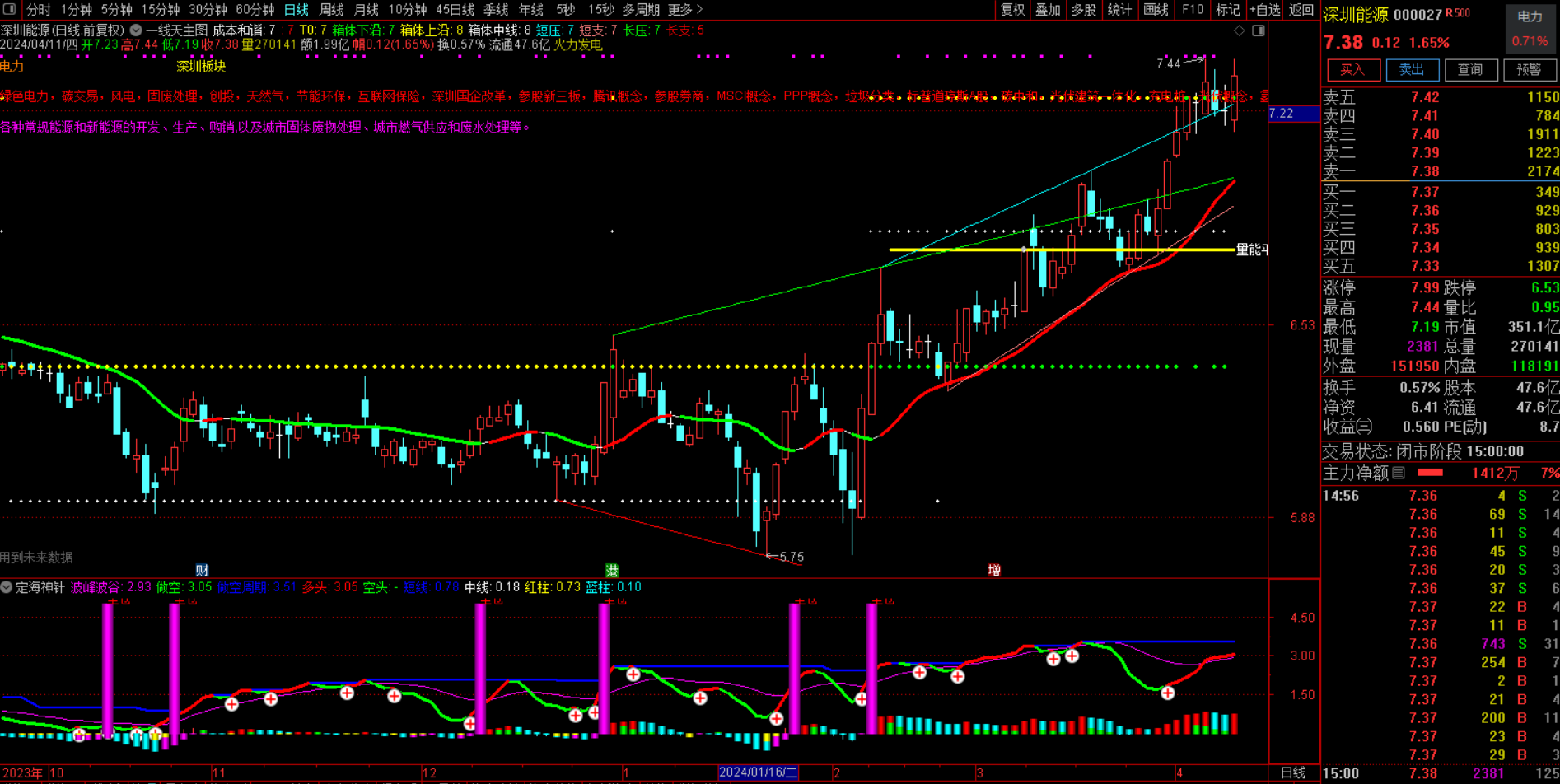
Task: Select the 30分钟 period tab
Action: (x=208, y=9)
